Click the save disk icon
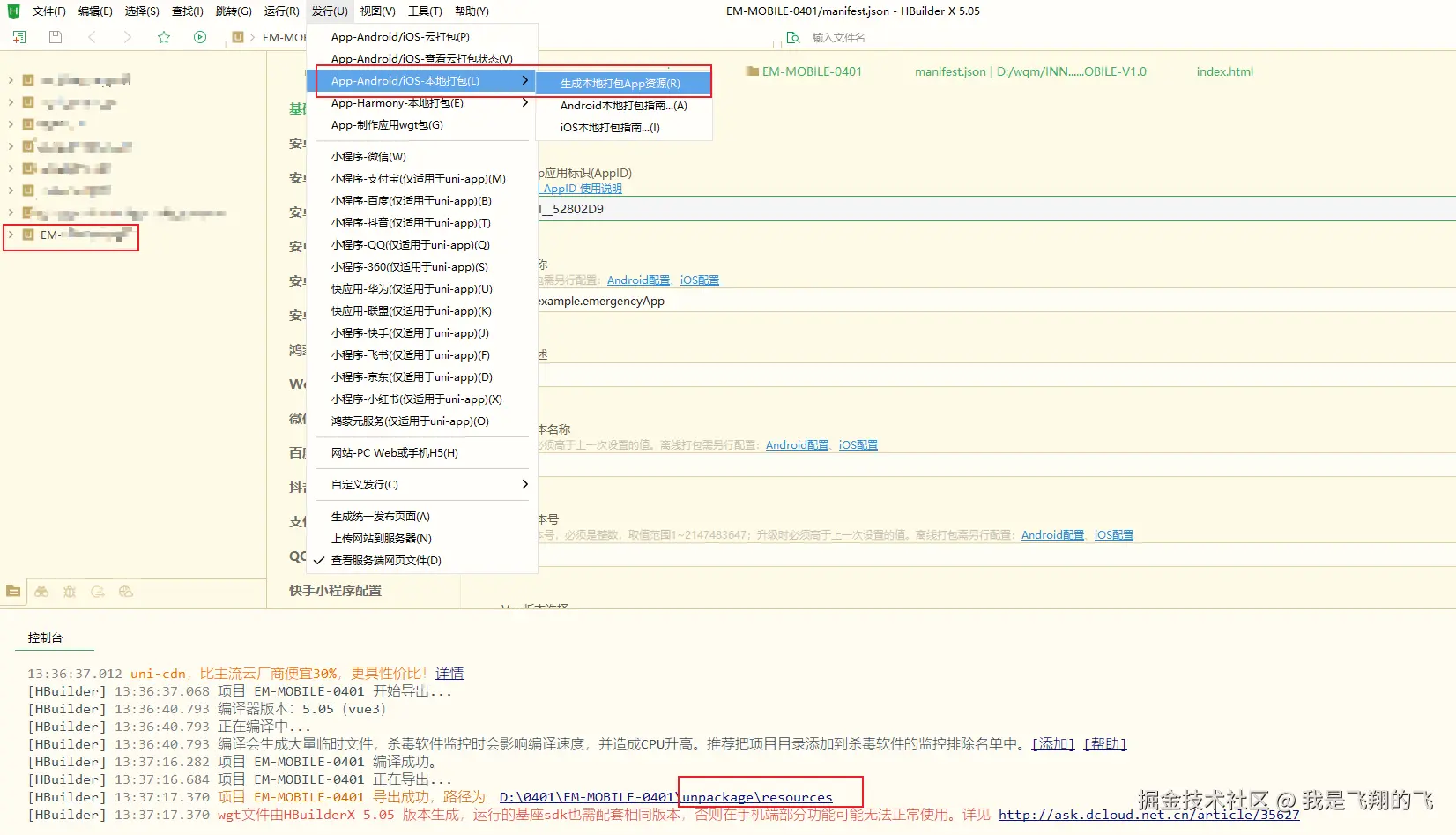 point(56,37)
